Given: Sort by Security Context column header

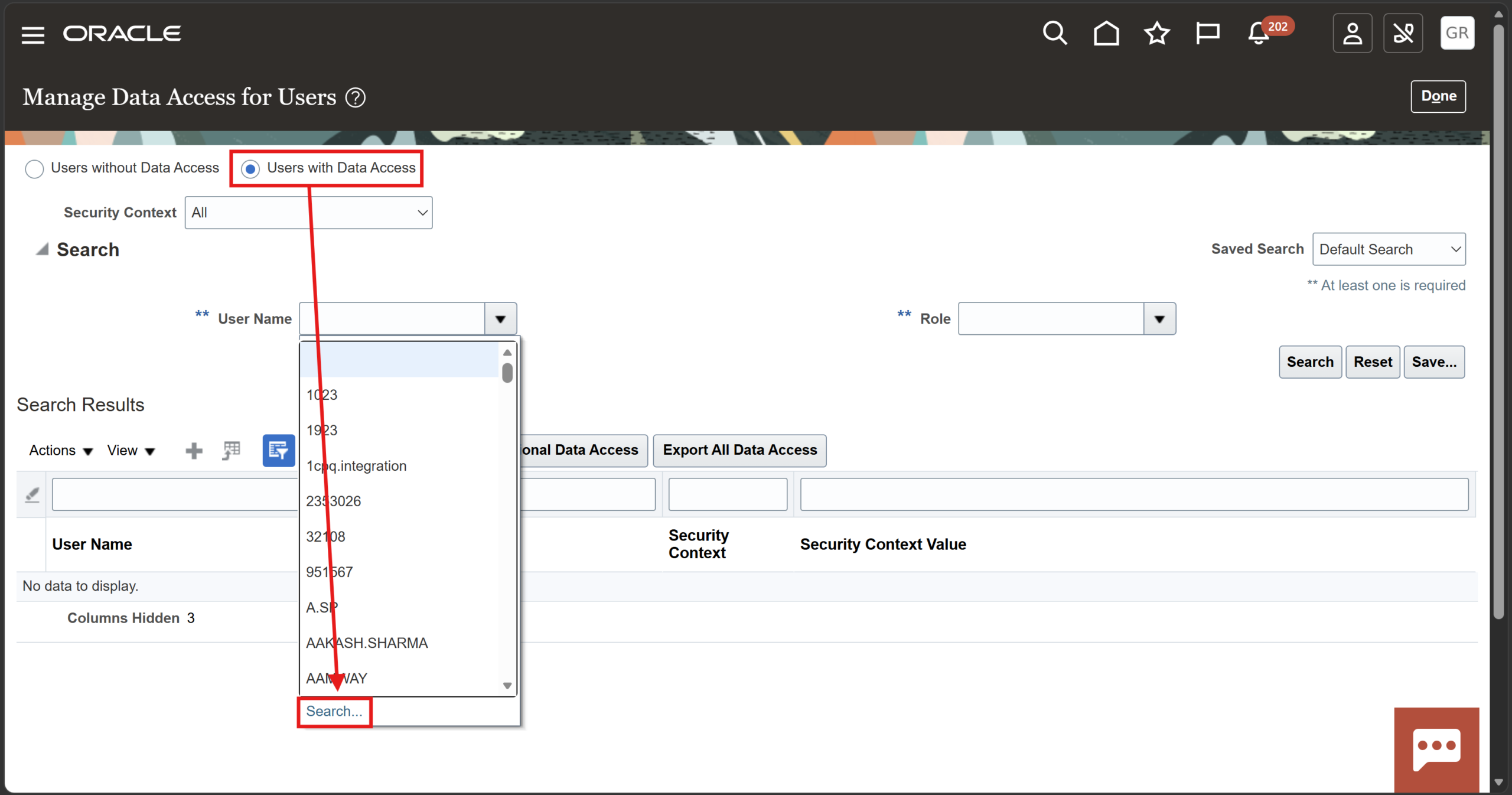Looking at the screenshot, I should 699,544.
